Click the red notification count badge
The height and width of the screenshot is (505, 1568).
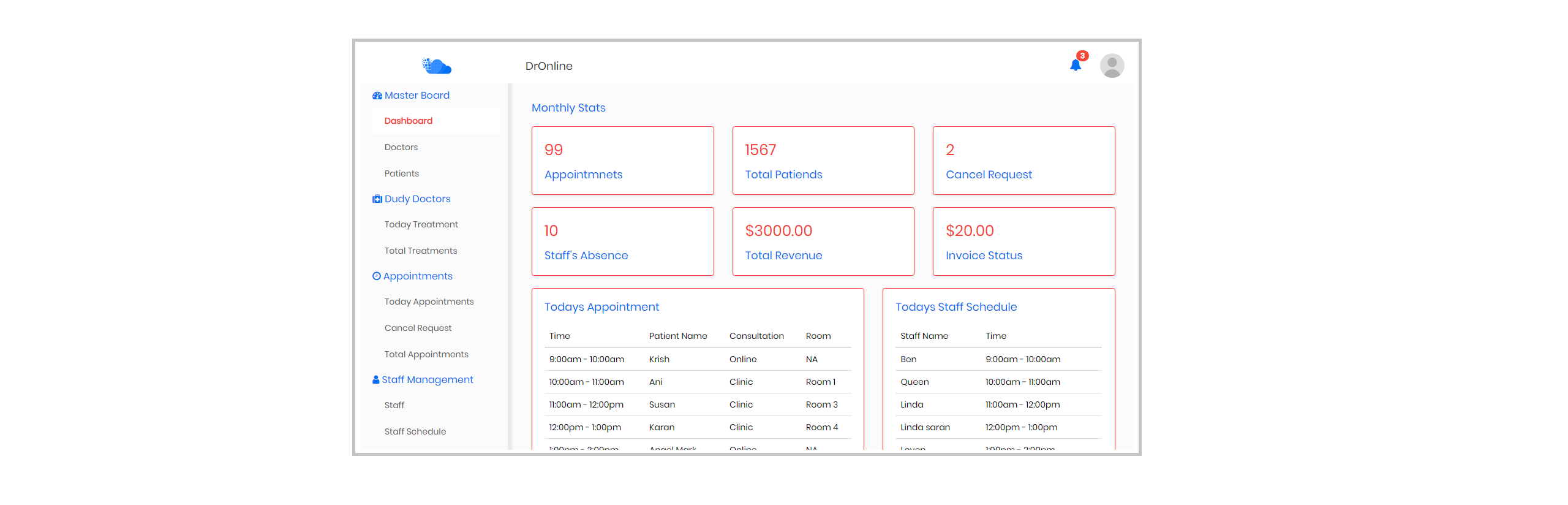click(x=1082, y=56)
